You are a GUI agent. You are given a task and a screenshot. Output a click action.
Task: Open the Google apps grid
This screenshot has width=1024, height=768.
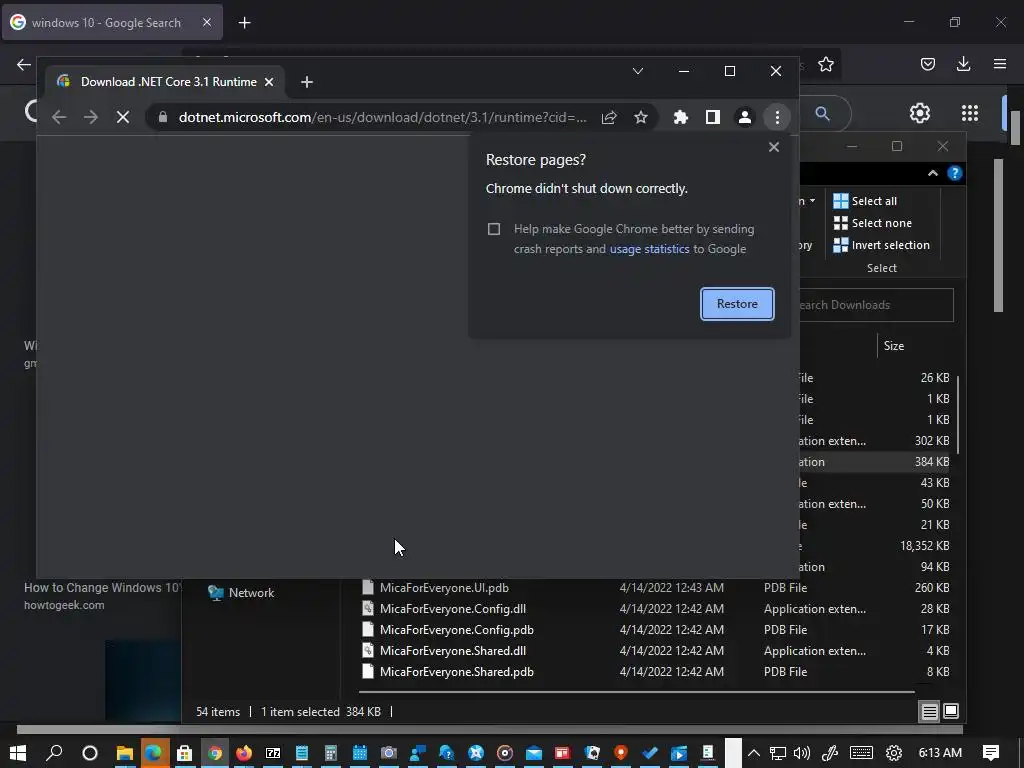pyautogui.click(x=970, y=113)
